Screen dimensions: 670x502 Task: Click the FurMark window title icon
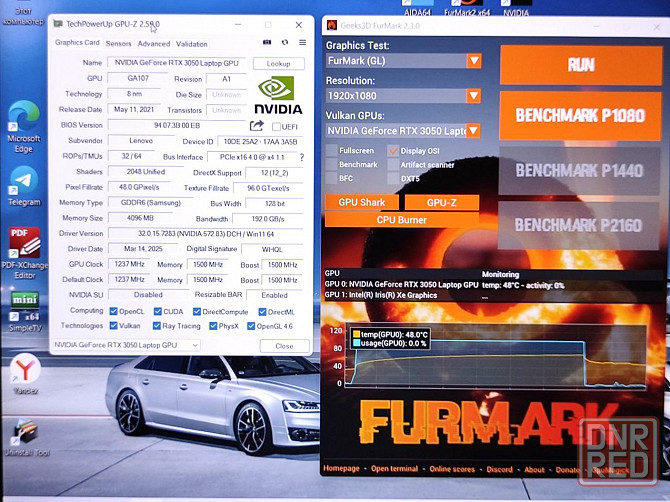(x=332, y=26)
